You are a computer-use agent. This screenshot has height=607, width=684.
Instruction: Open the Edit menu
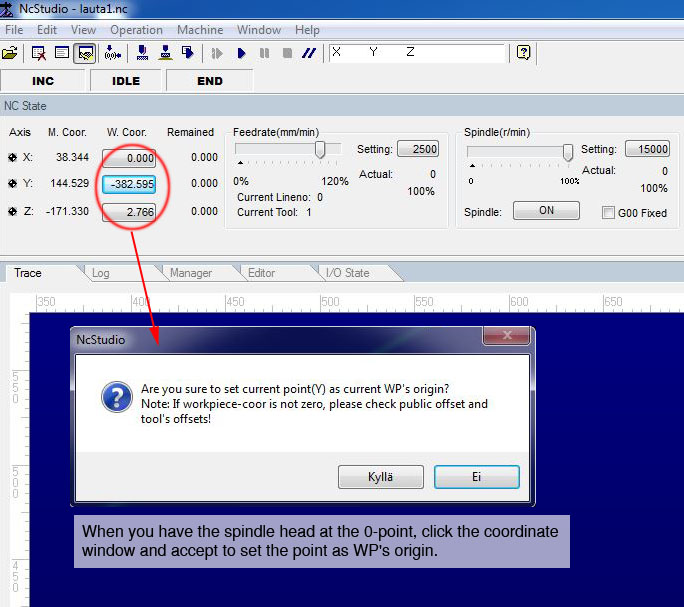pos(47,30)
